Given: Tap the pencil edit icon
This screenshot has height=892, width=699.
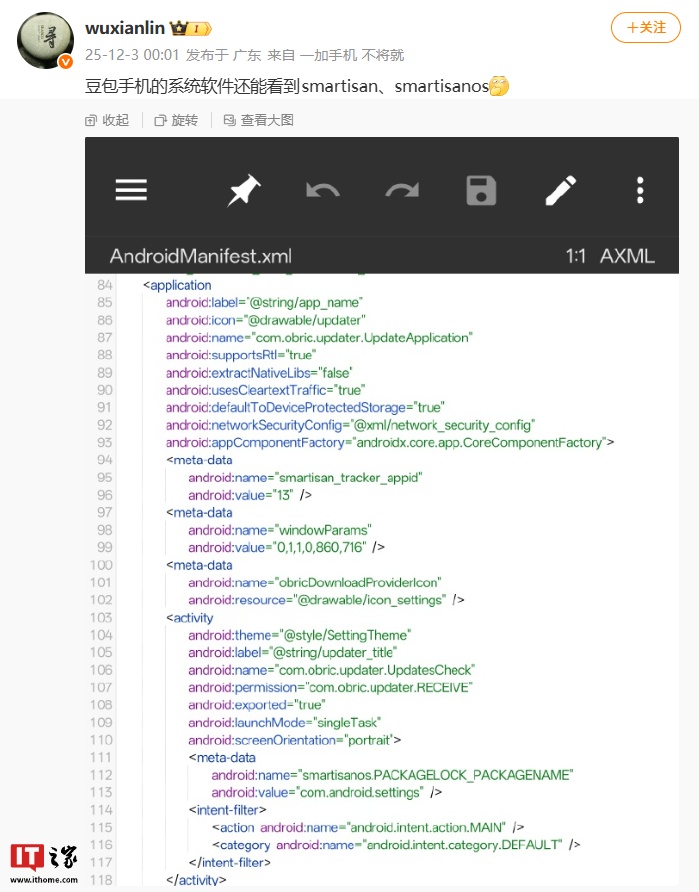Looking at the screenshot, I should tap(561, 190).
